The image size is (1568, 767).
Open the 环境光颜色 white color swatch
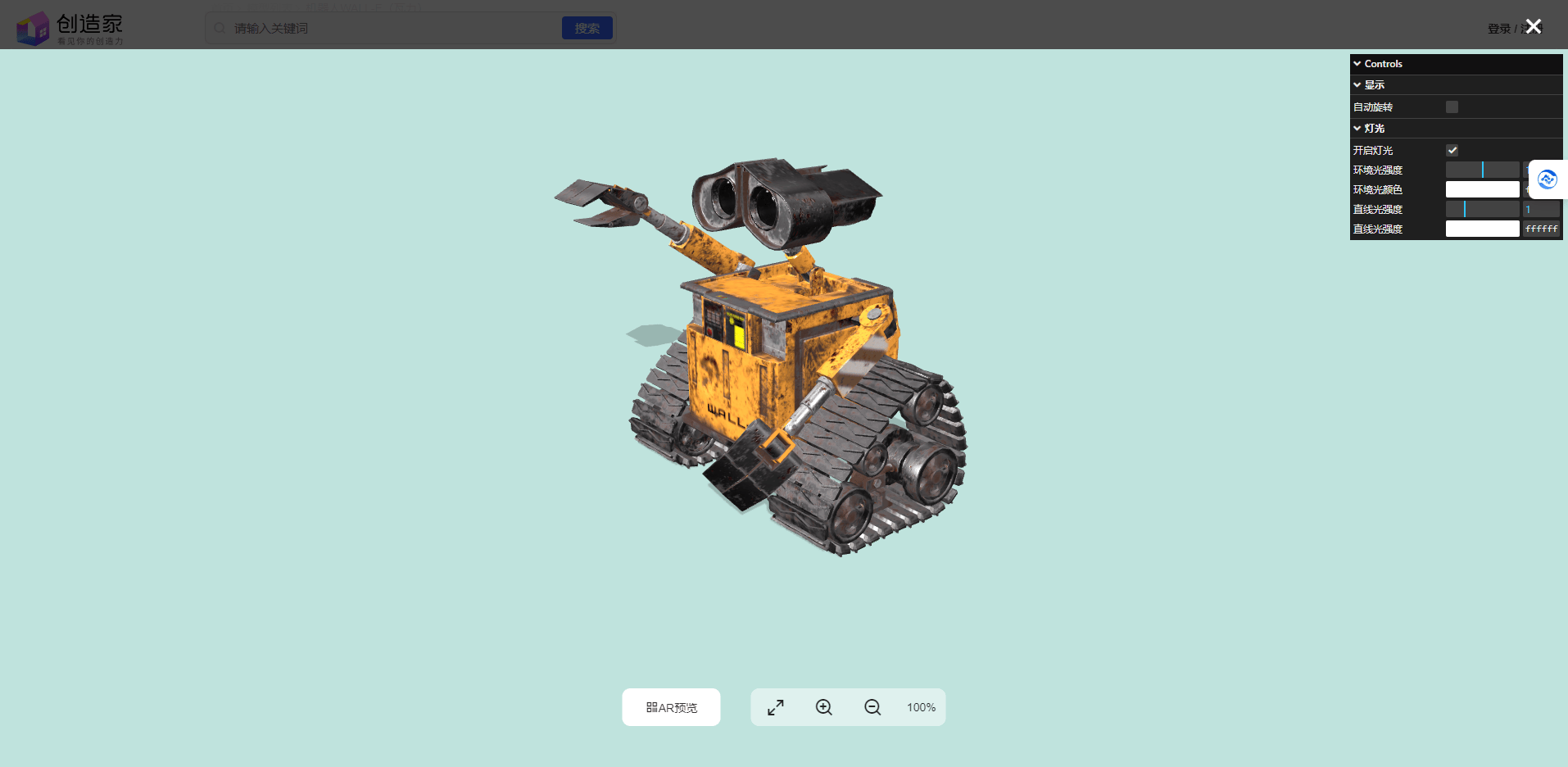(1482, 190)
